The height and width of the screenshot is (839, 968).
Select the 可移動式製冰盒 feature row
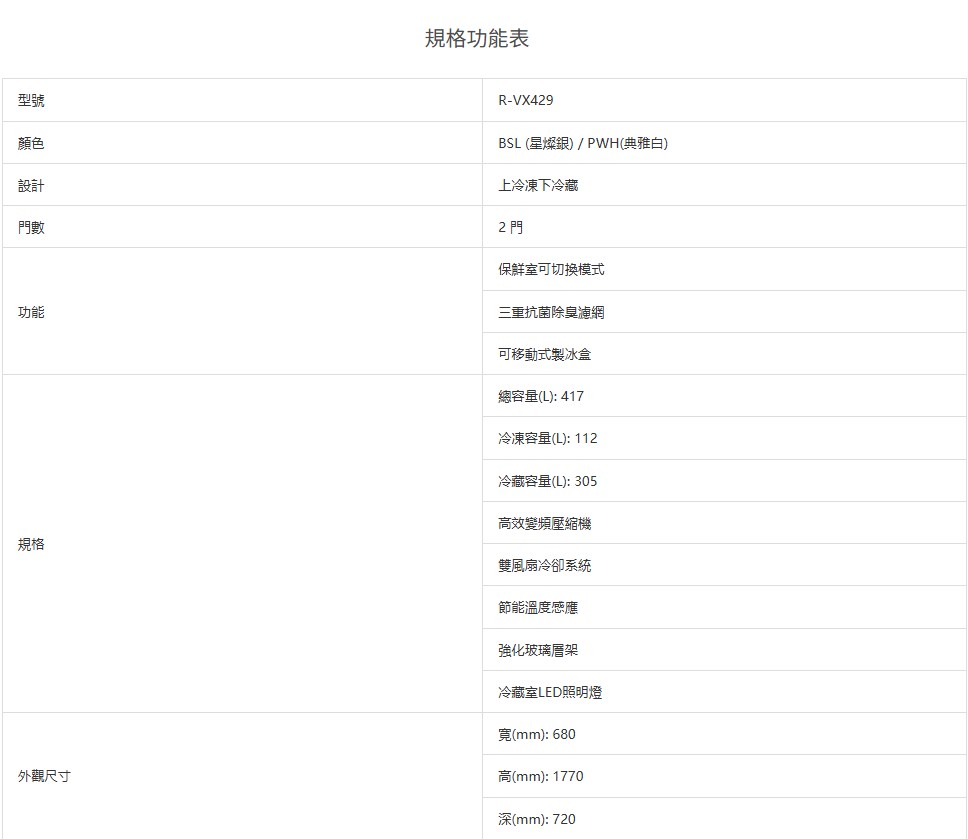click(x=544, y=354)
